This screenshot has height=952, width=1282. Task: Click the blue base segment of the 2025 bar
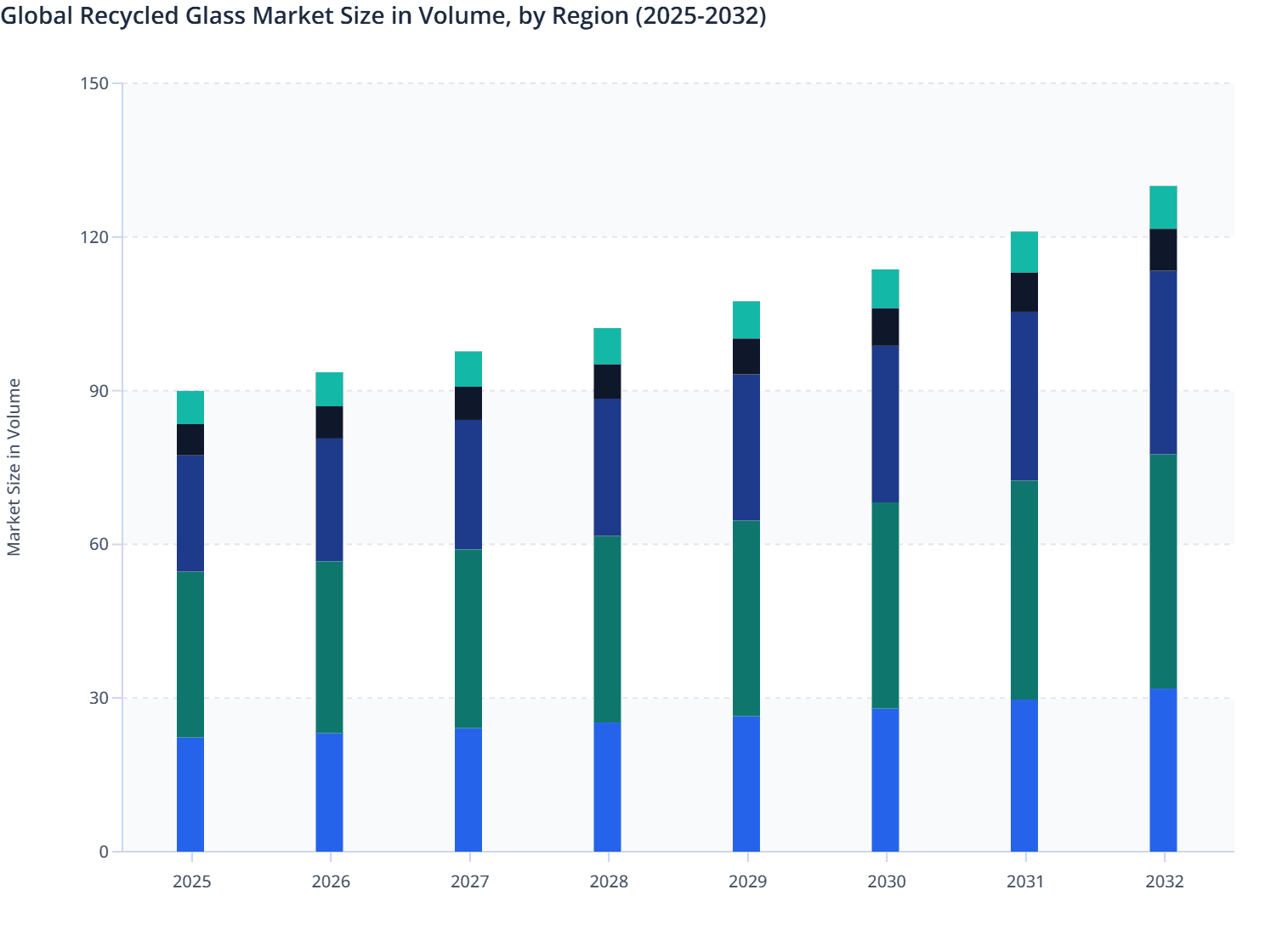coord(191,795)
